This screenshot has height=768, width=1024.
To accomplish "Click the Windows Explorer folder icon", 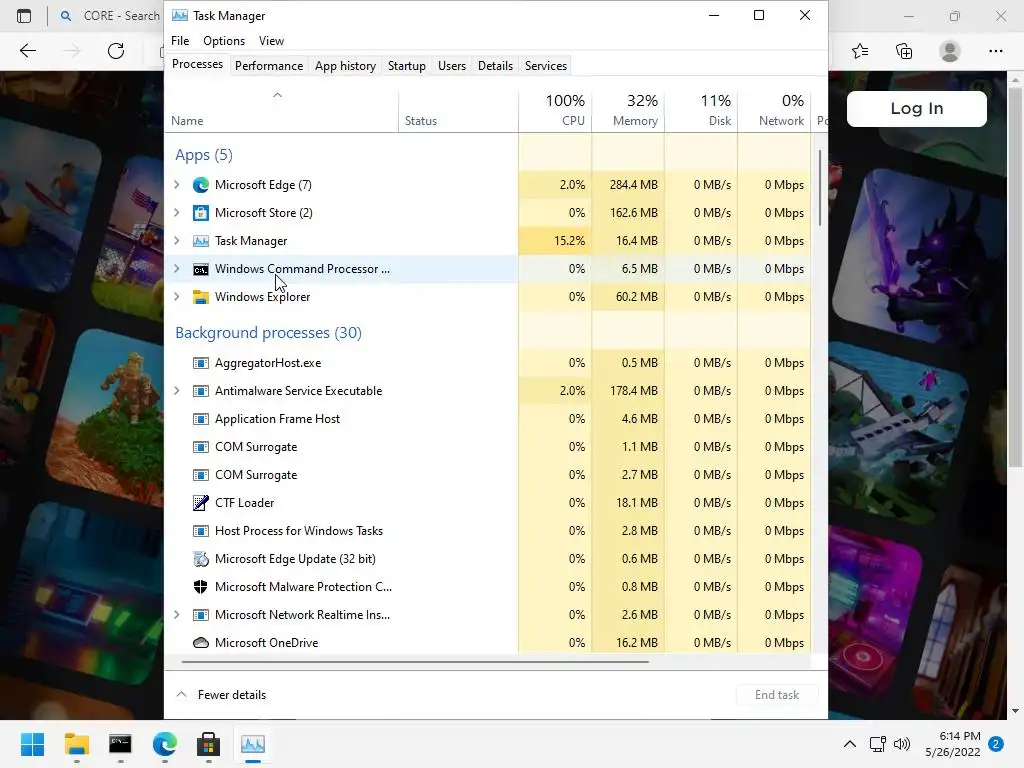I will coord(200,297).
